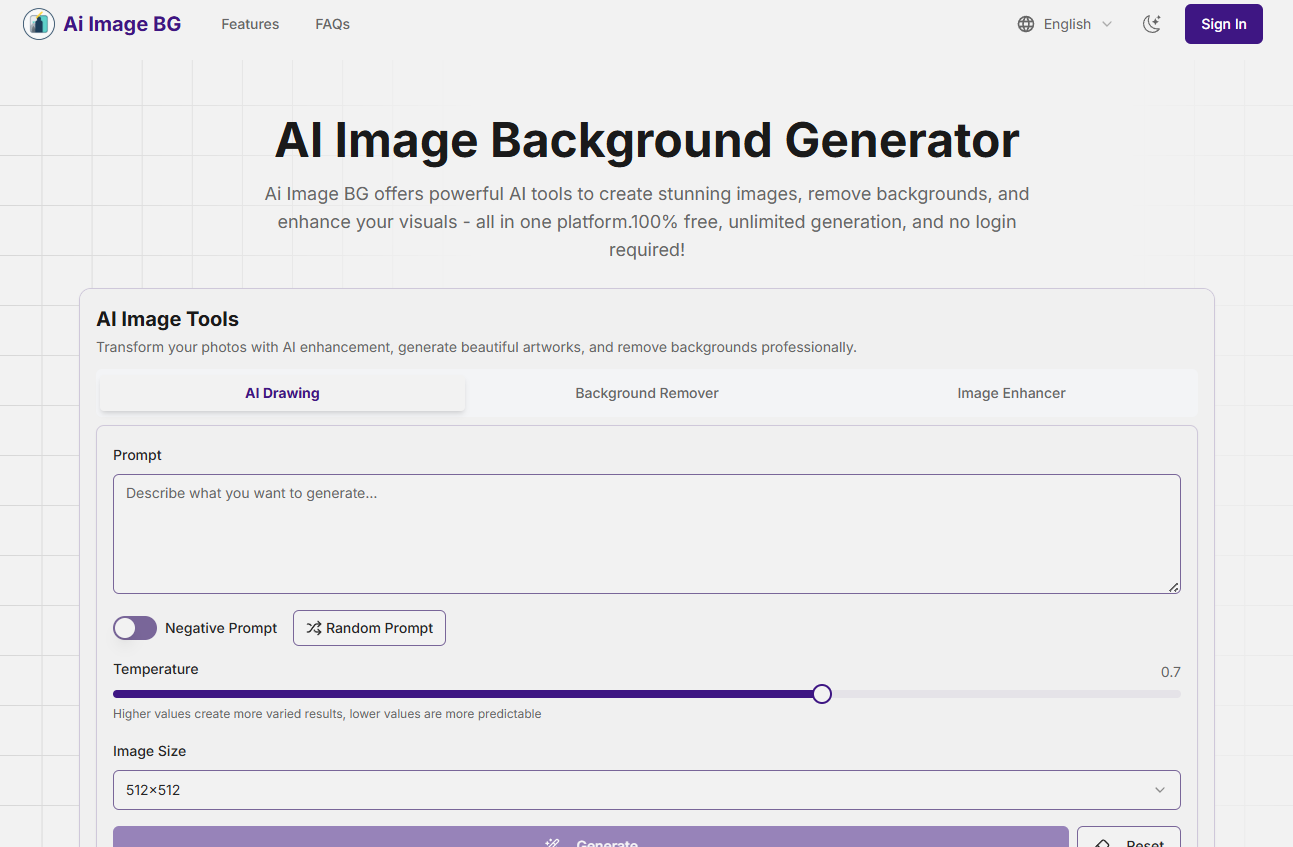Switch to the Image Enhancer tab
This screenshot has width=1293, height=847.
pyautogui.click(x=1011, y=393)
